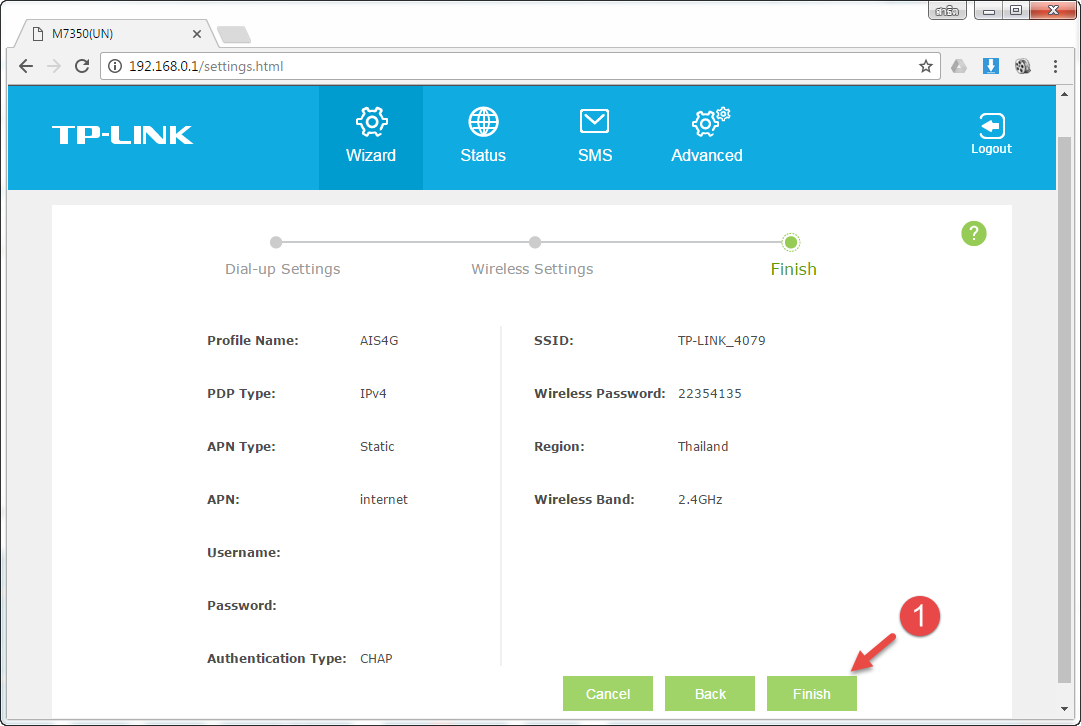Click the green help question mark icon
This screenshot has height=726, width=1081.
tap(973, 234)
